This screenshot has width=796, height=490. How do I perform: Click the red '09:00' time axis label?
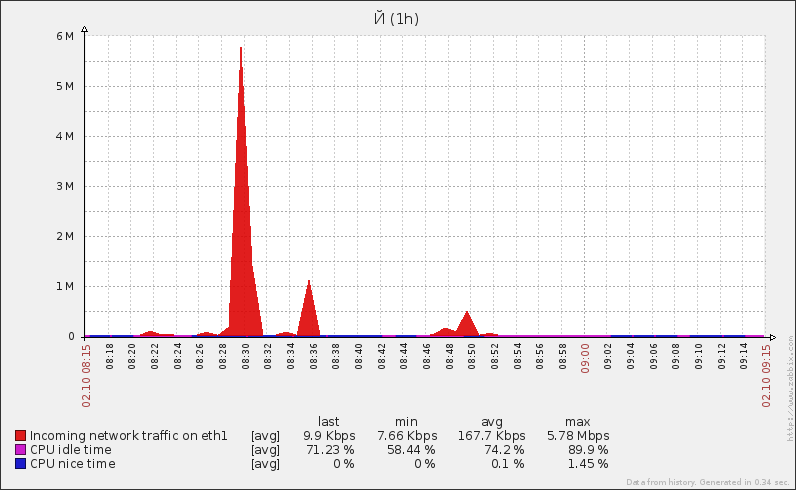point(585,358)
